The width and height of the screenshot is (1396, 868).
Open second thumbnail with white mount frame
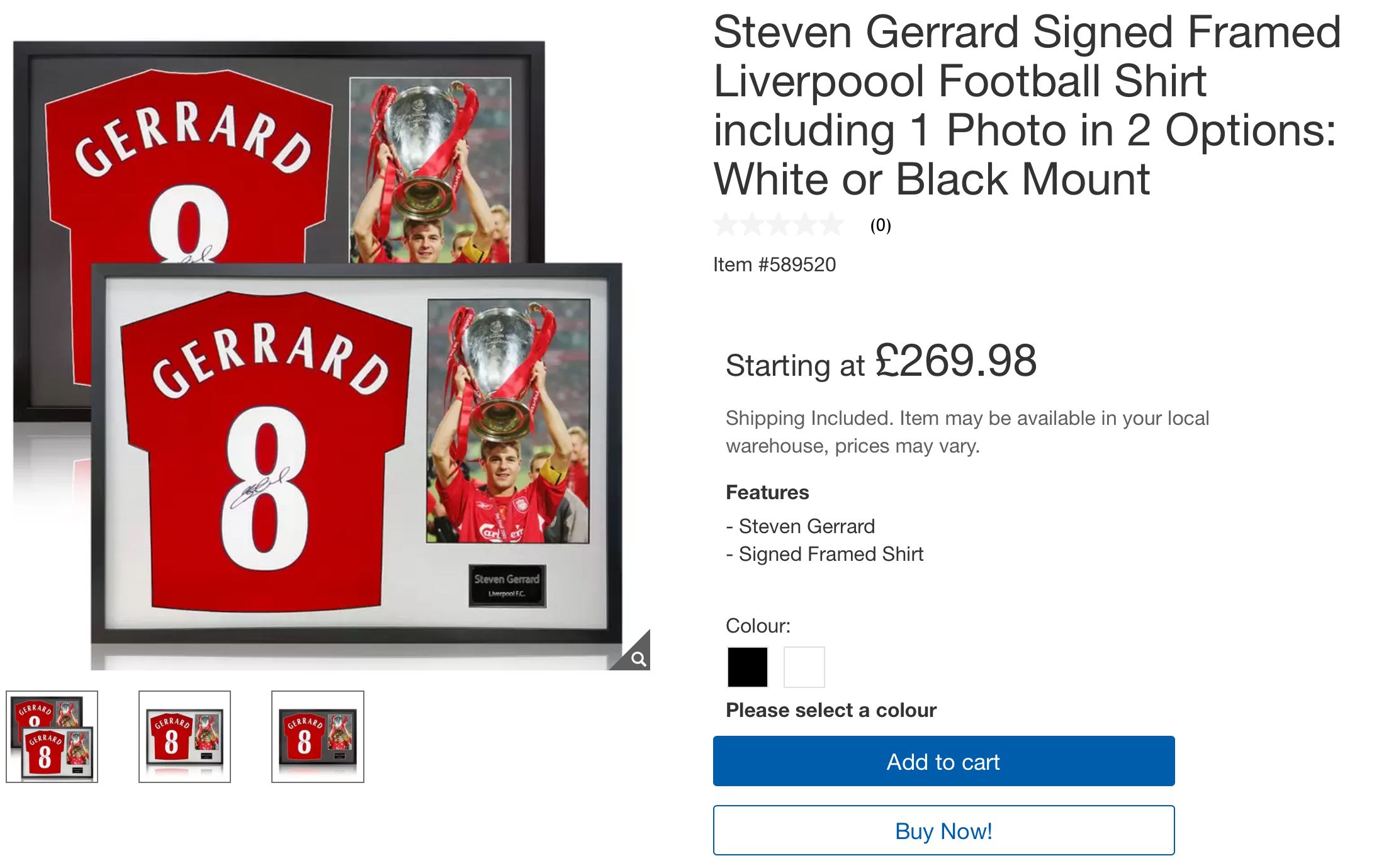coord(184,736)
